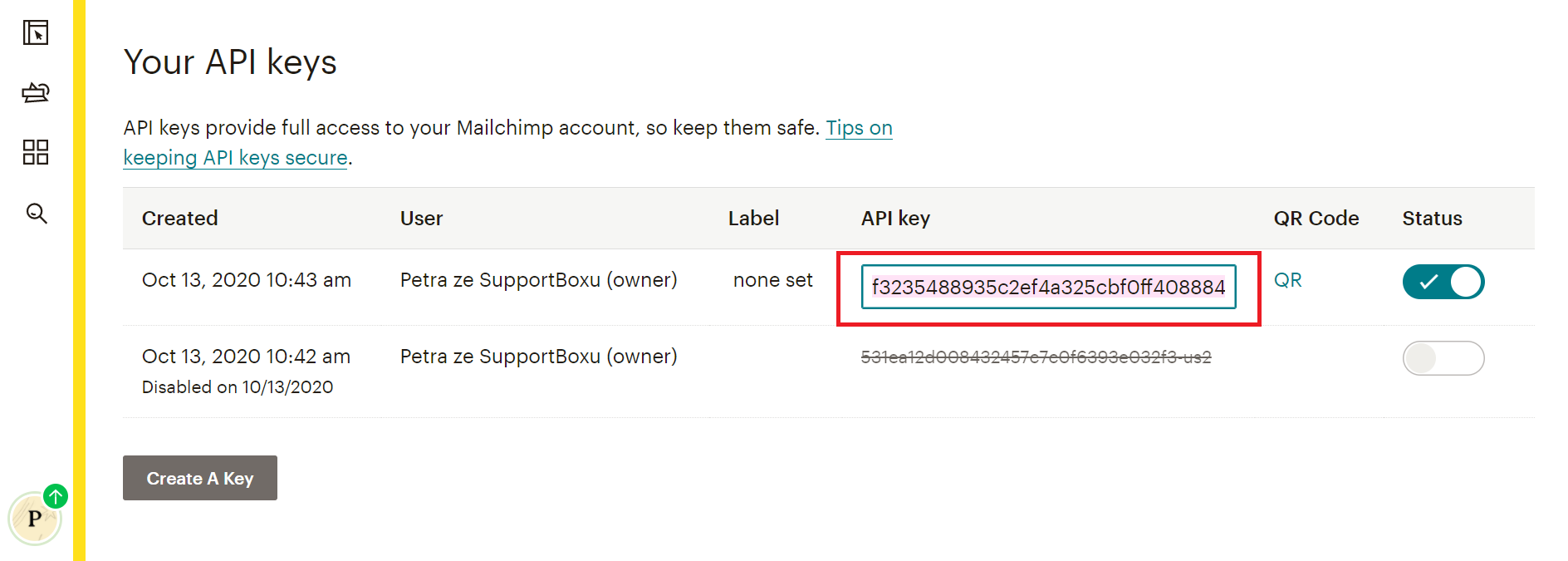
Task: Click the struck-through disabled API key
Action: tap(1036, 357)
